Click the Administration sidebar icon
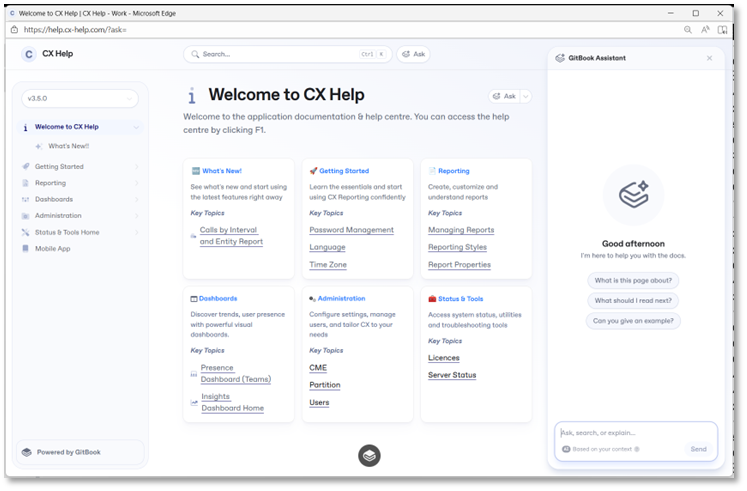Image resolution: width=747 pixels, height=491 pixels. pos(26,216)
